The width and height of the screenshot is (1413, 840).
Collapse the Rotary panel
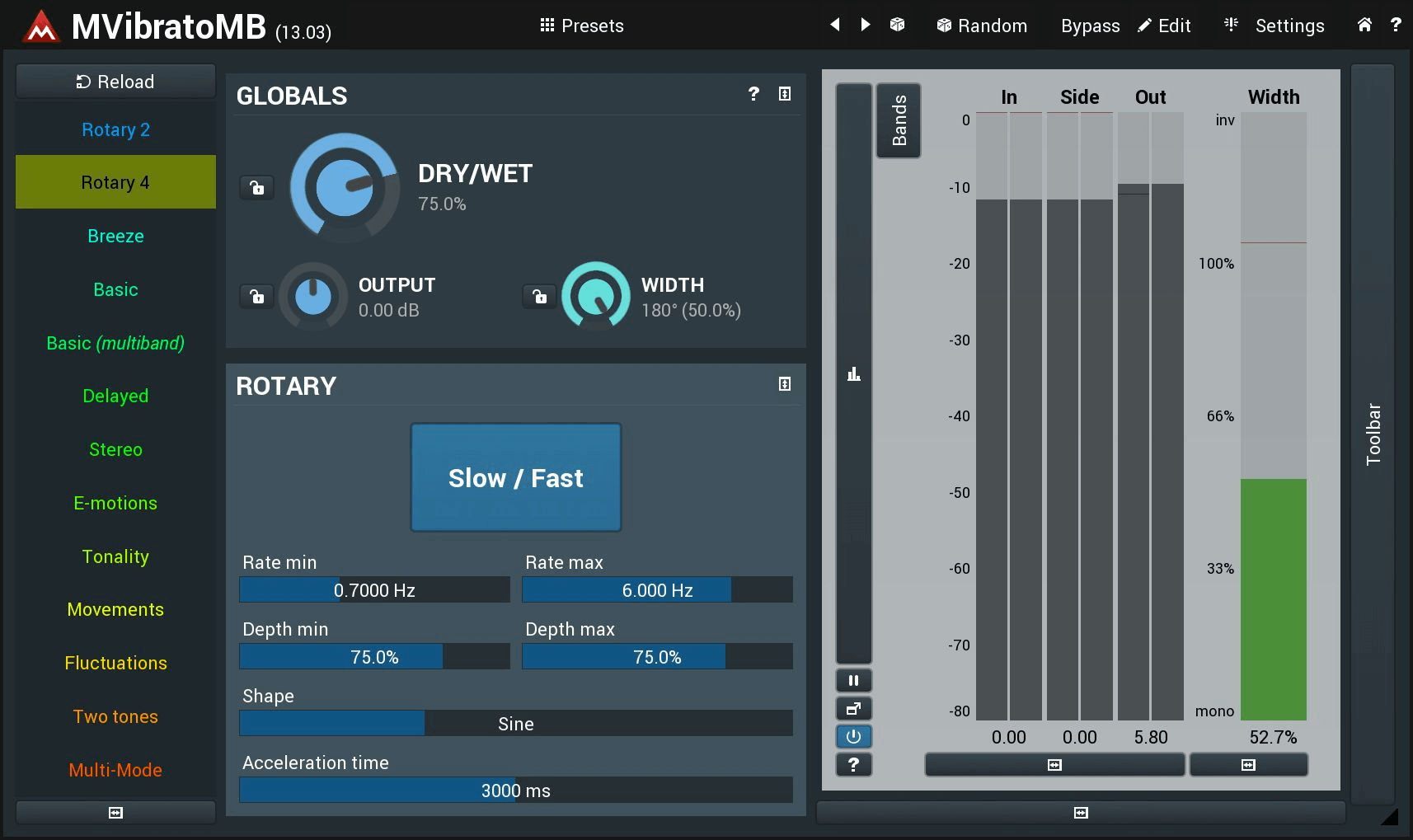tap(784, 384)
